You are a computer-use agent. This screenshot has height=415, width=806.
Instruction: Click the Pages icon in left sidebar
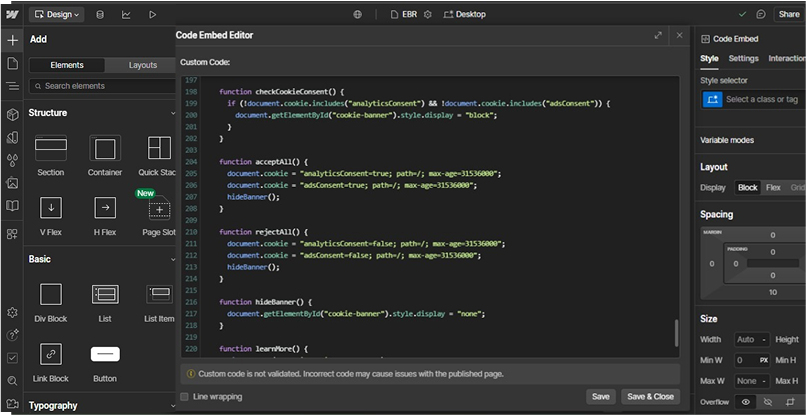point(12,63)
